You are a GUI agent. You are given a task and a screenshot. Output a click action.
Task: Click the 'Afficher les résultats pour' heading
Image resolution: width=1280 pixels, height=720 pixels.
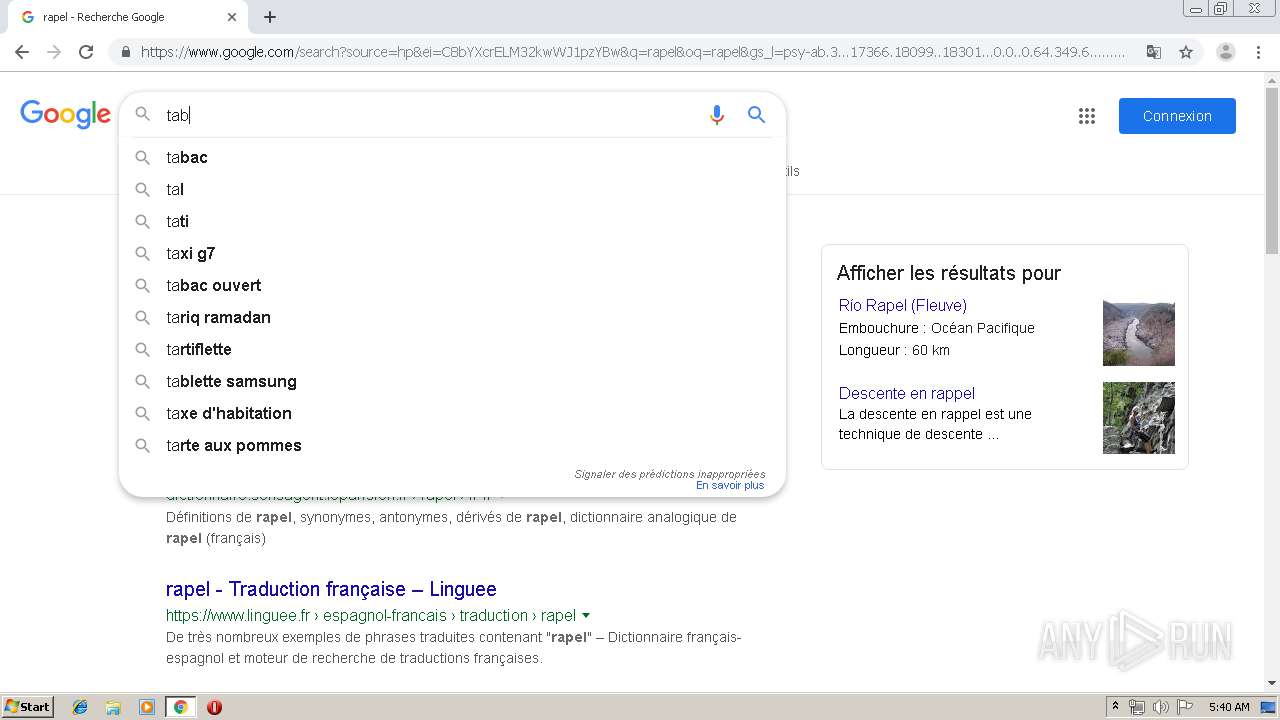[x=948, y=273]
